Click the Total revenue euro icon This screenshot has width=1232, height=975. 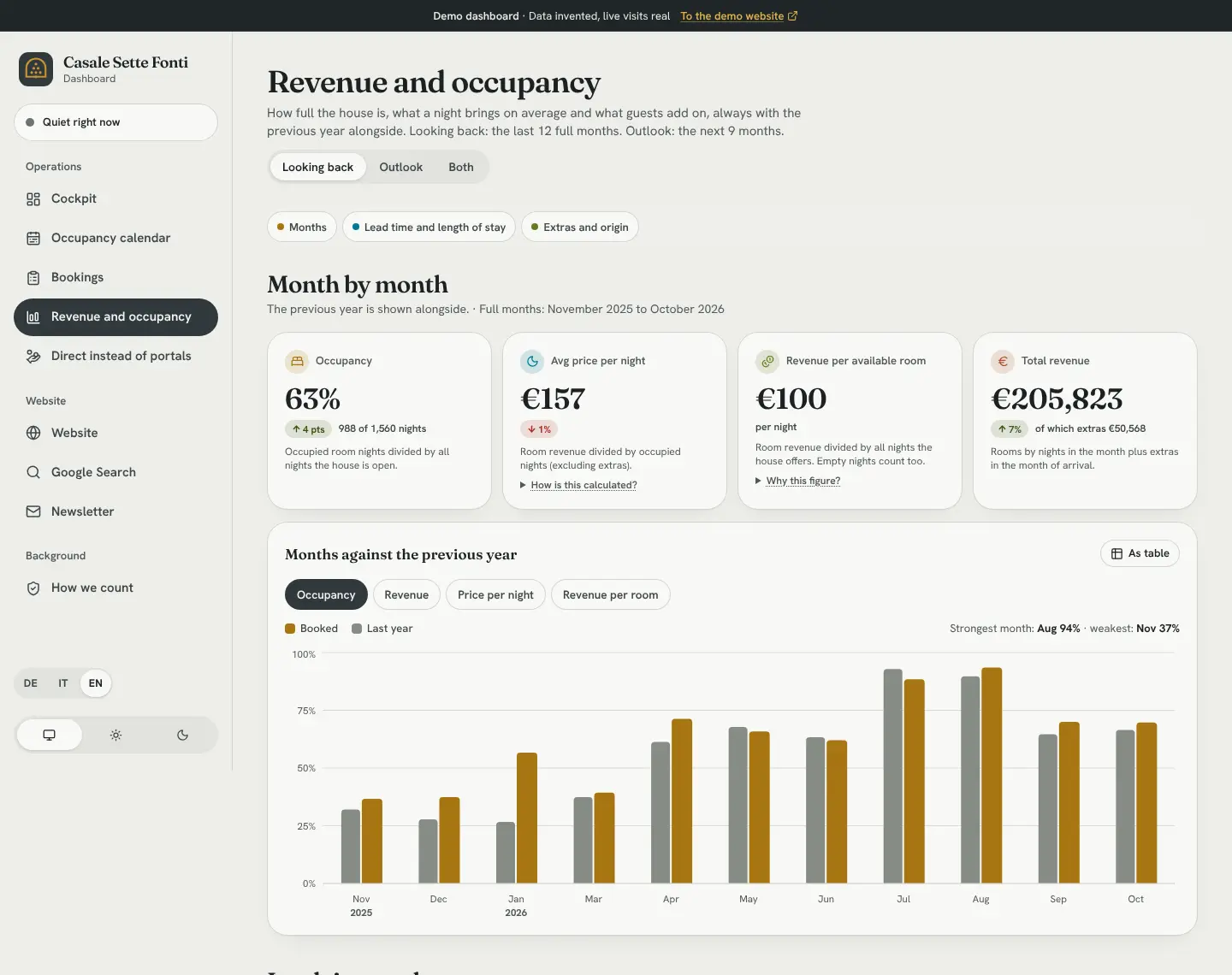point(1003,361)
